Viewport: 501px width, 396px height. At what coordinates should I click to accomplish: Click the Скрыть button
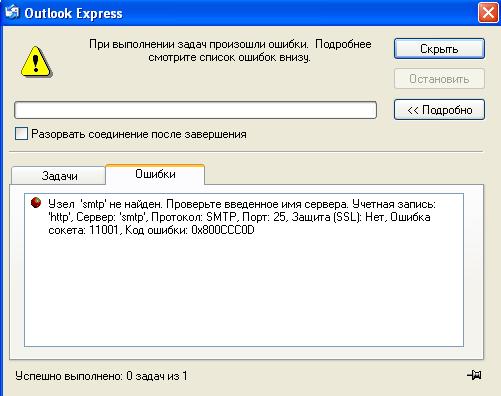pos(439,49)
